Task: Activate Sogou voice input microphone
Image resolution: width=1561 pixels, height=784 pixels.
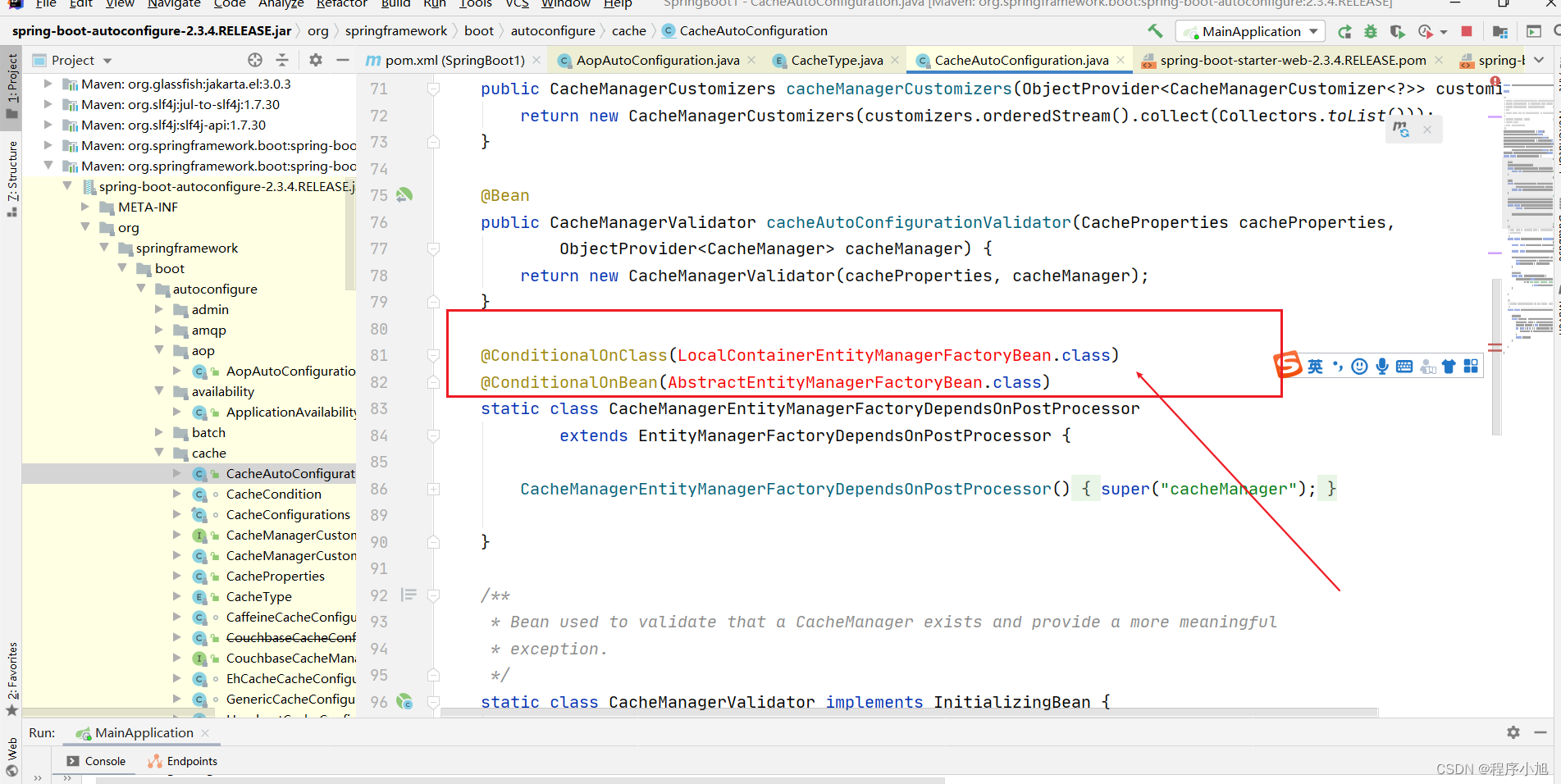Action: (1382, 367)
